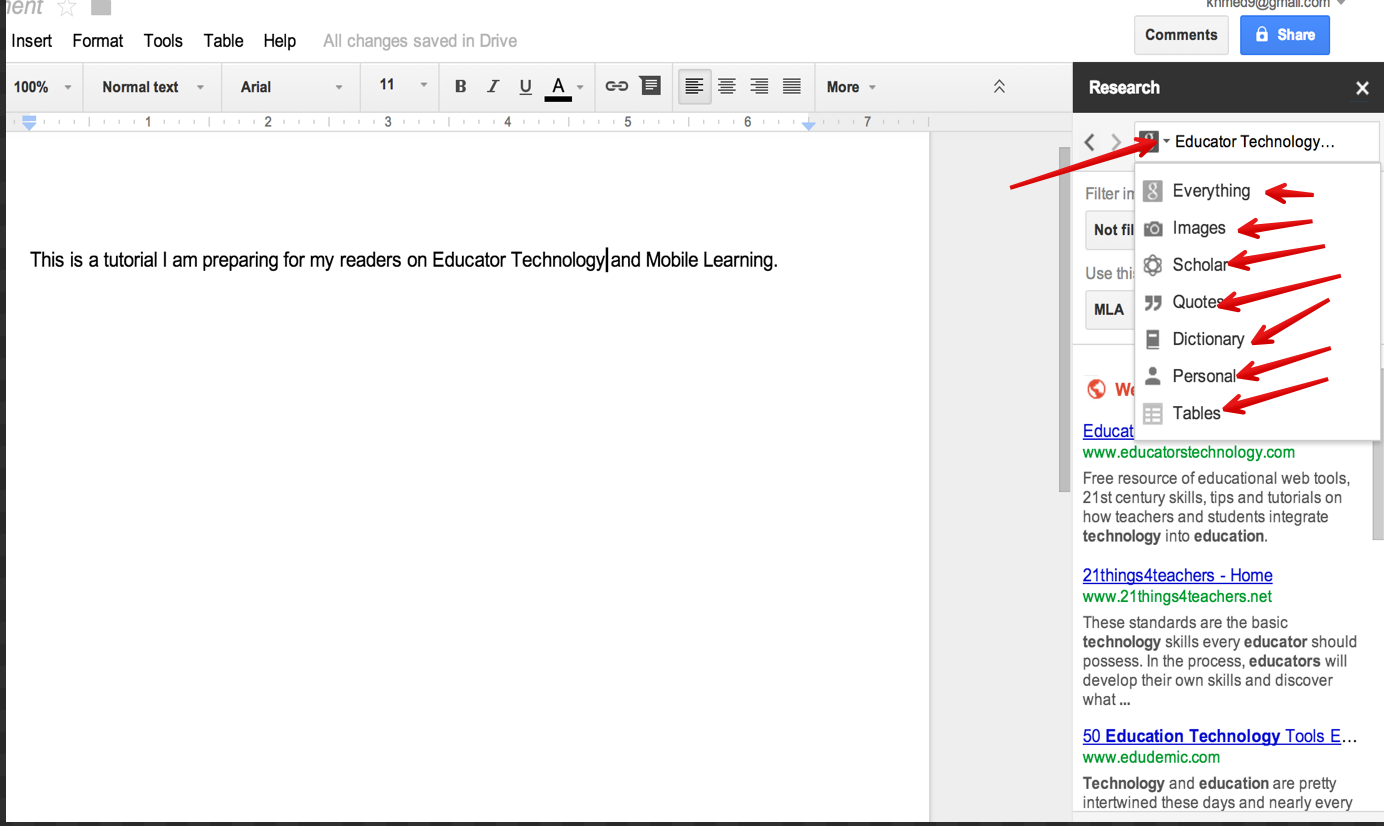Open the Format menu
Screen dimensions: 1384x826
click(98, 41)
